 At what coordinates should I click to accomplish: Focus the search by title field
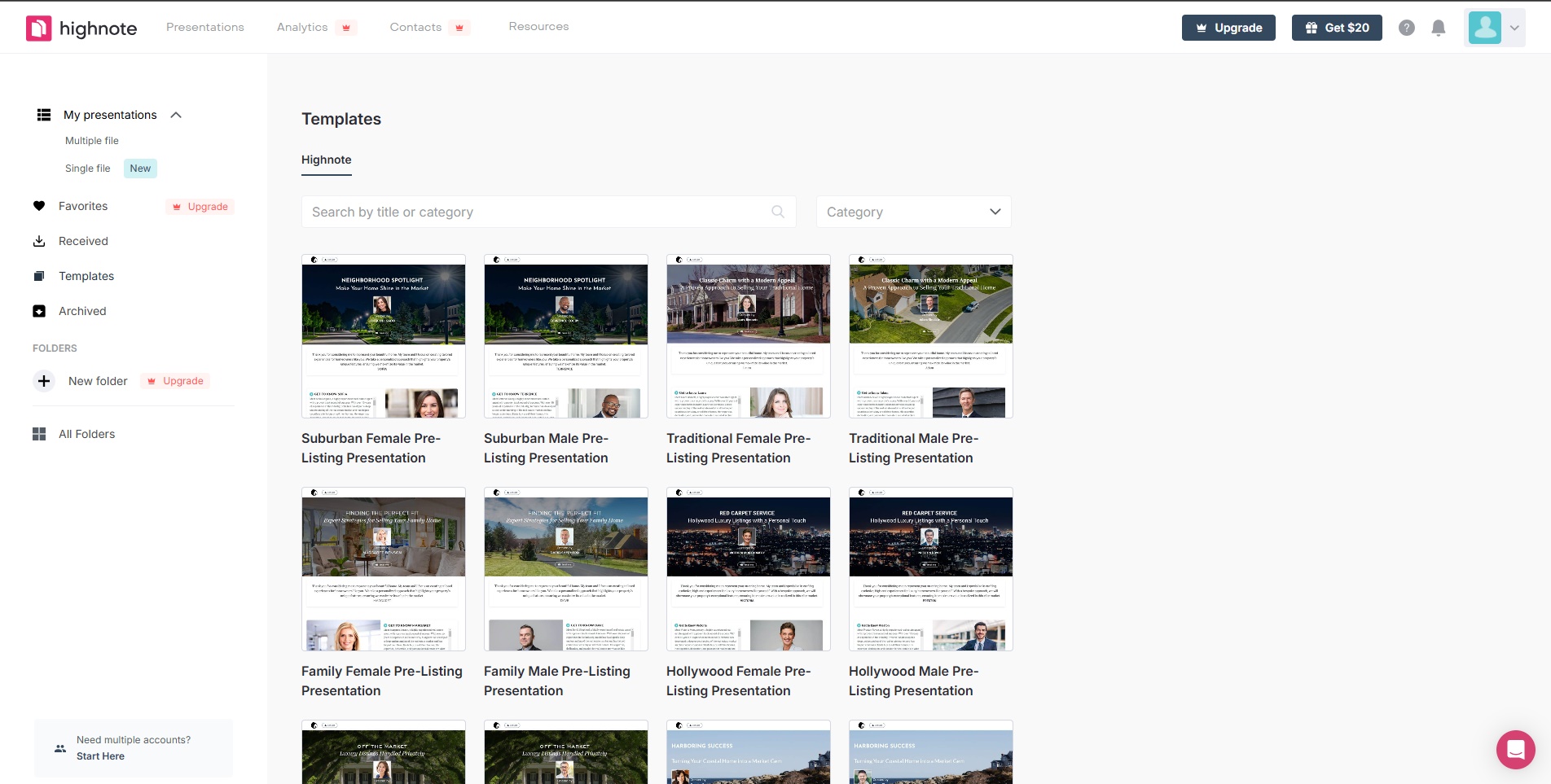tap(538, 212)
